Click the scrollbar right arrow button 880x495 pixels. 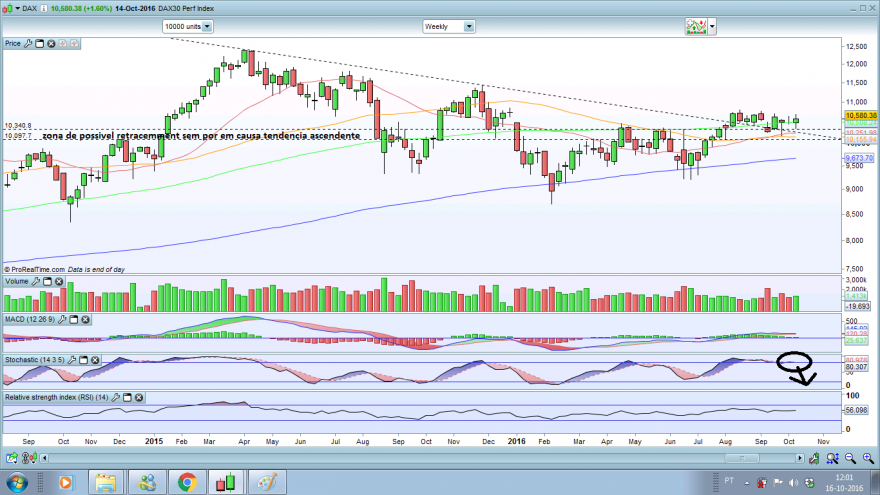pyautogui.click(x=800, y=459)
